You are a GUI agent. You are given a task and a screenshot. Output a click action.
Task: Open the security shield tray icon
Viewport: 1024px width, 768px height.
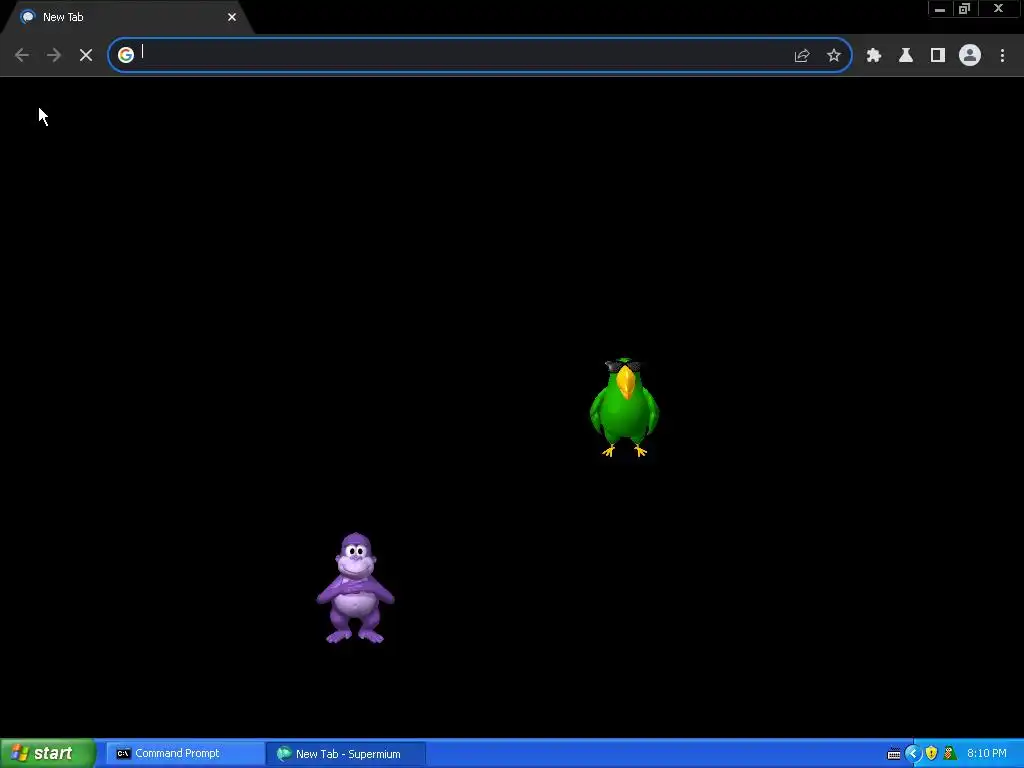(932, 754)
